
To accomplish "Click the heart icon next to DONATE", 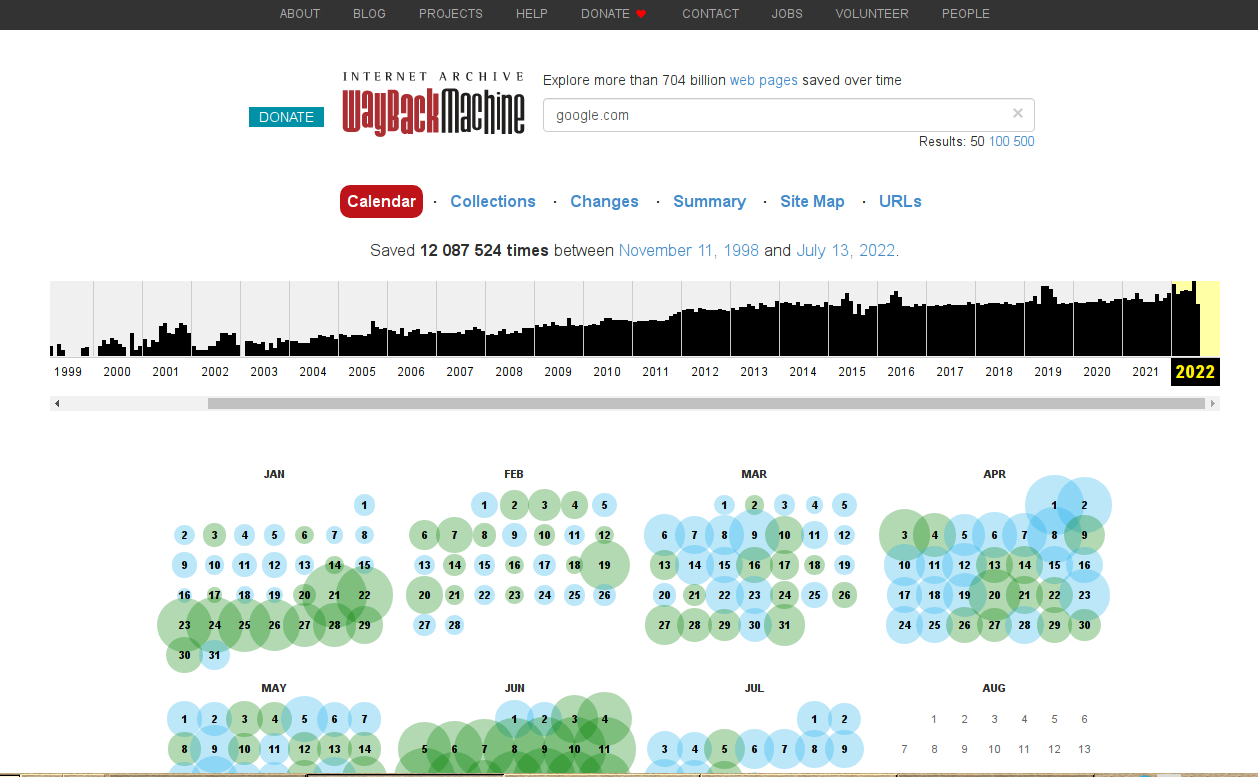I will [x=640, y=14].
